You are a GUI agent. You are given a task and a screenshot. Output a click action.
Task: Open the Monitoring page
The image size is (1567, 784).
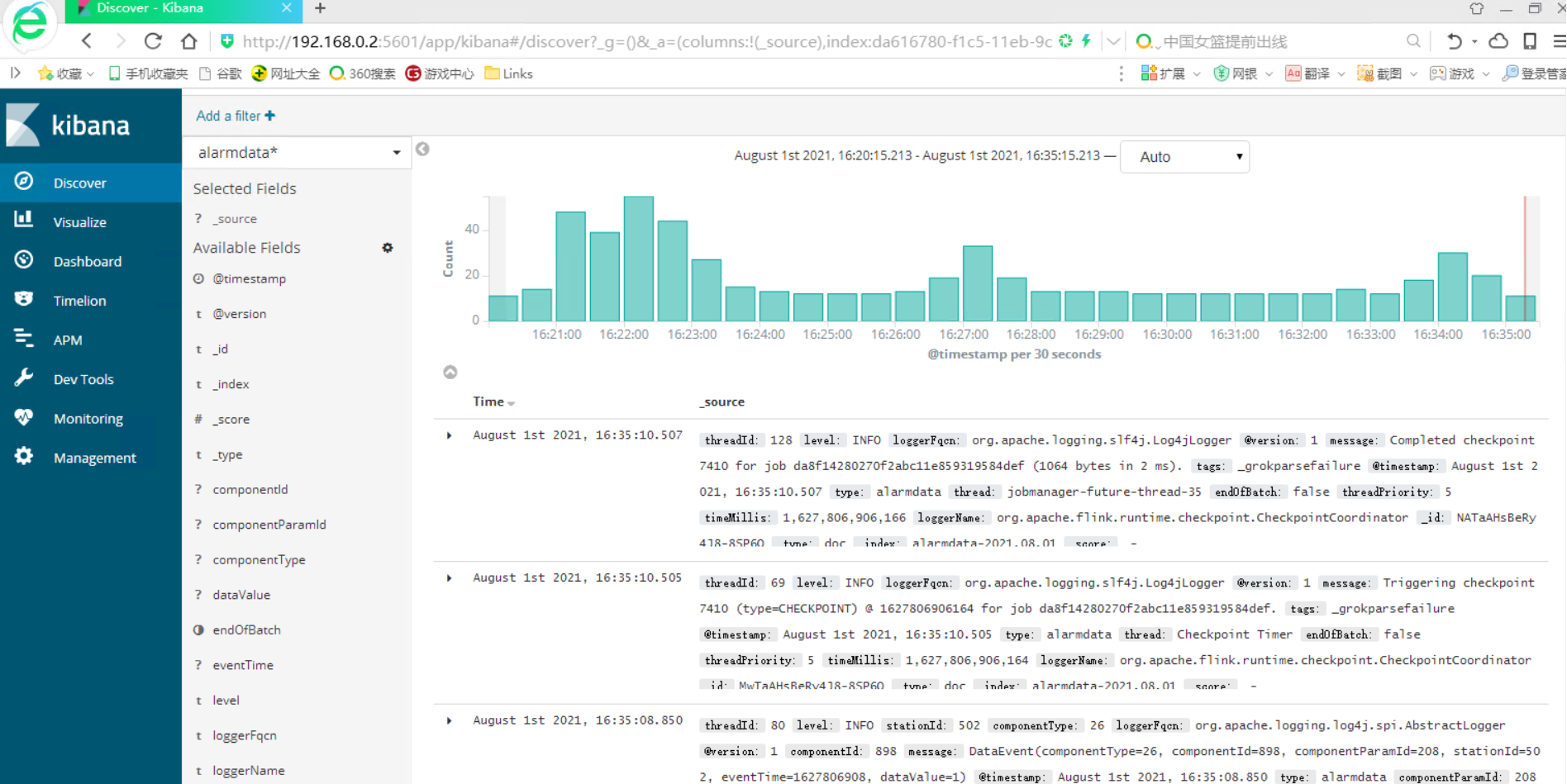90,418
